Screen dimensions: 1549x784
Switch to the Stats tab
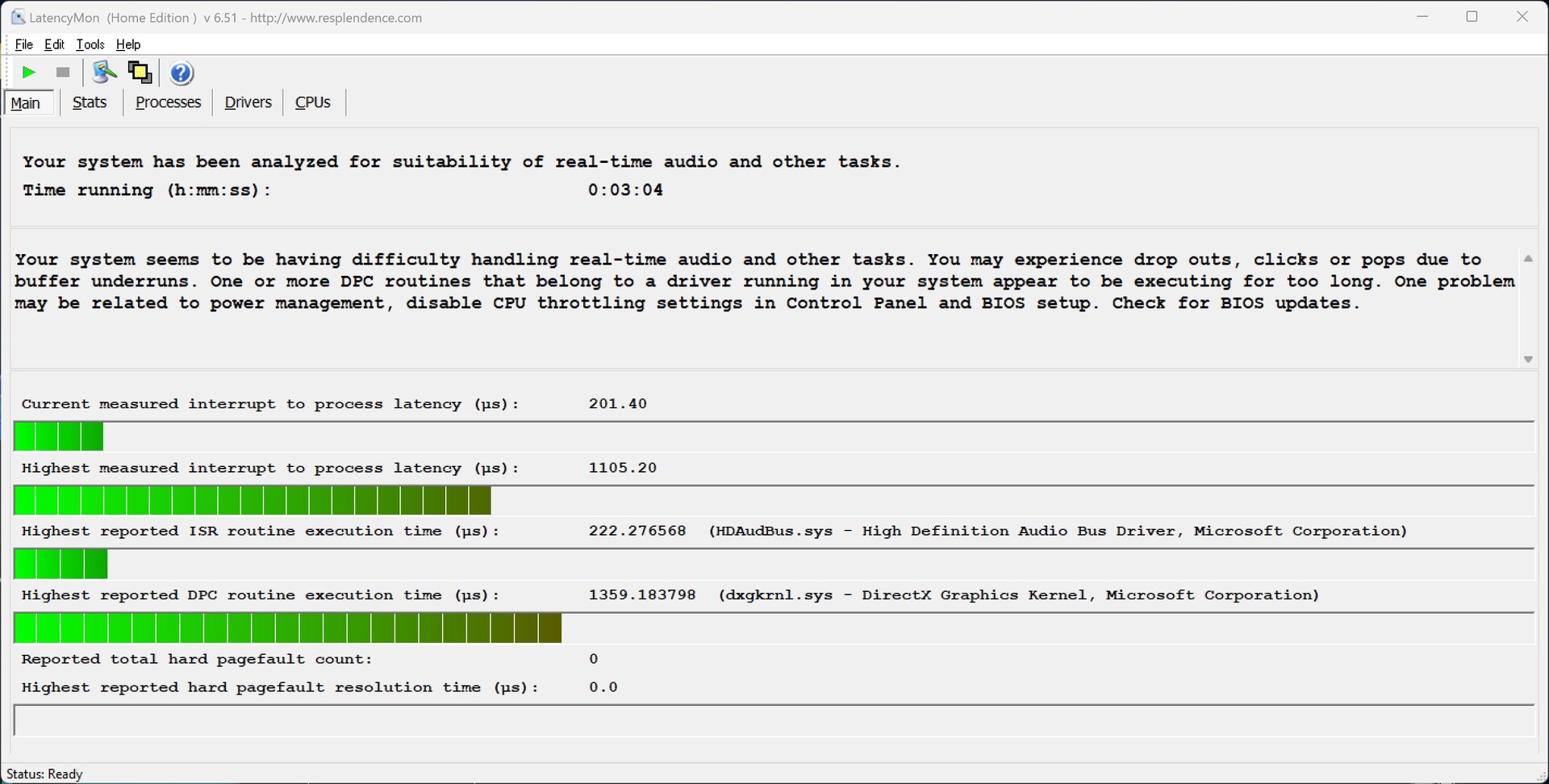tap(90, 102)
